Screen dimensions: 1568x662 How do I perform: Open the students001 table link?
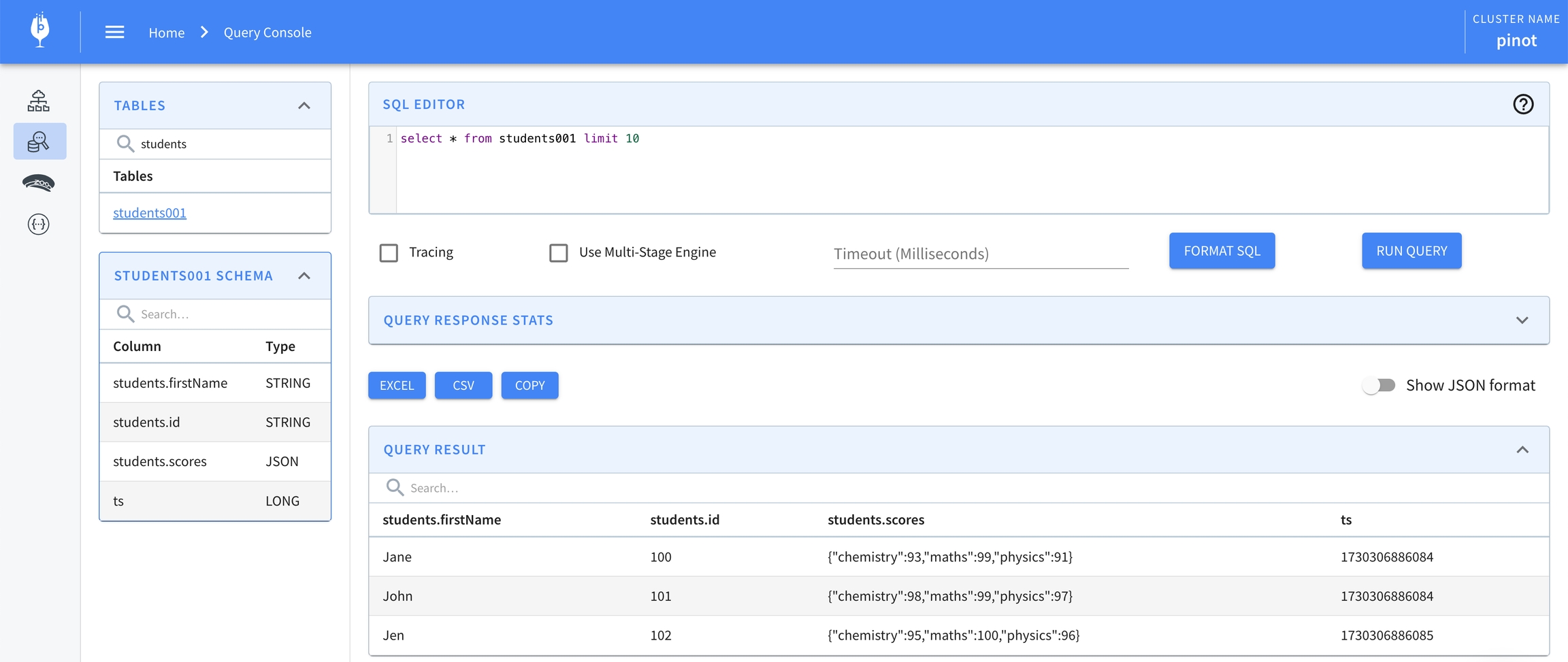click(150, 212)
